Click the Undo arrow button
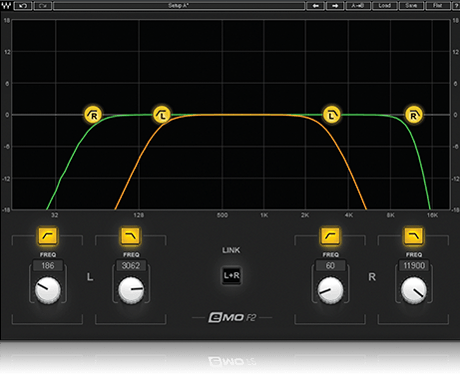 tap(23, 6)
